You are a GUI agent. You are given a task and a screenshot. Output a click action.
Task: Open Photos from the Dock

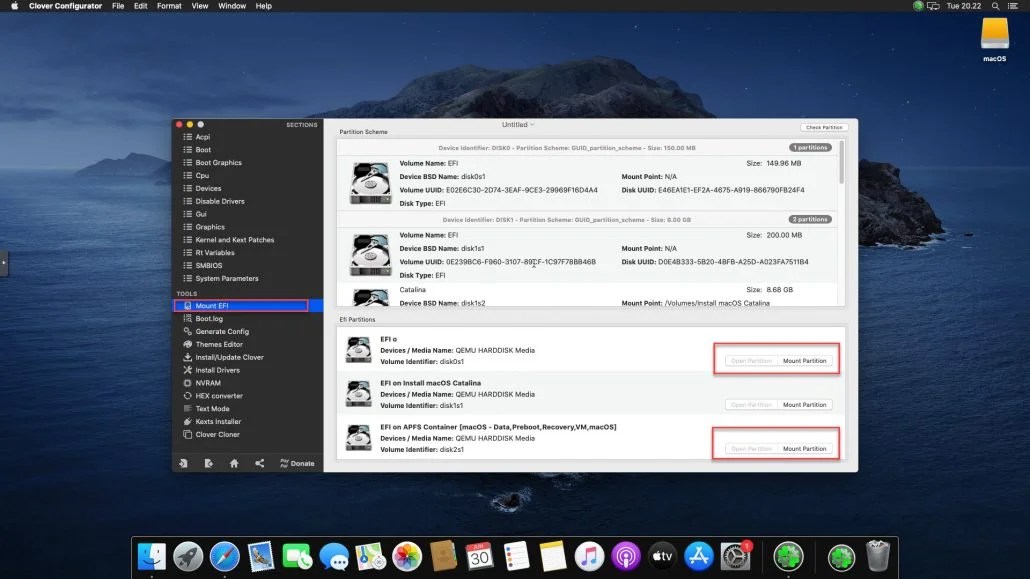click(x=407, y=557)
